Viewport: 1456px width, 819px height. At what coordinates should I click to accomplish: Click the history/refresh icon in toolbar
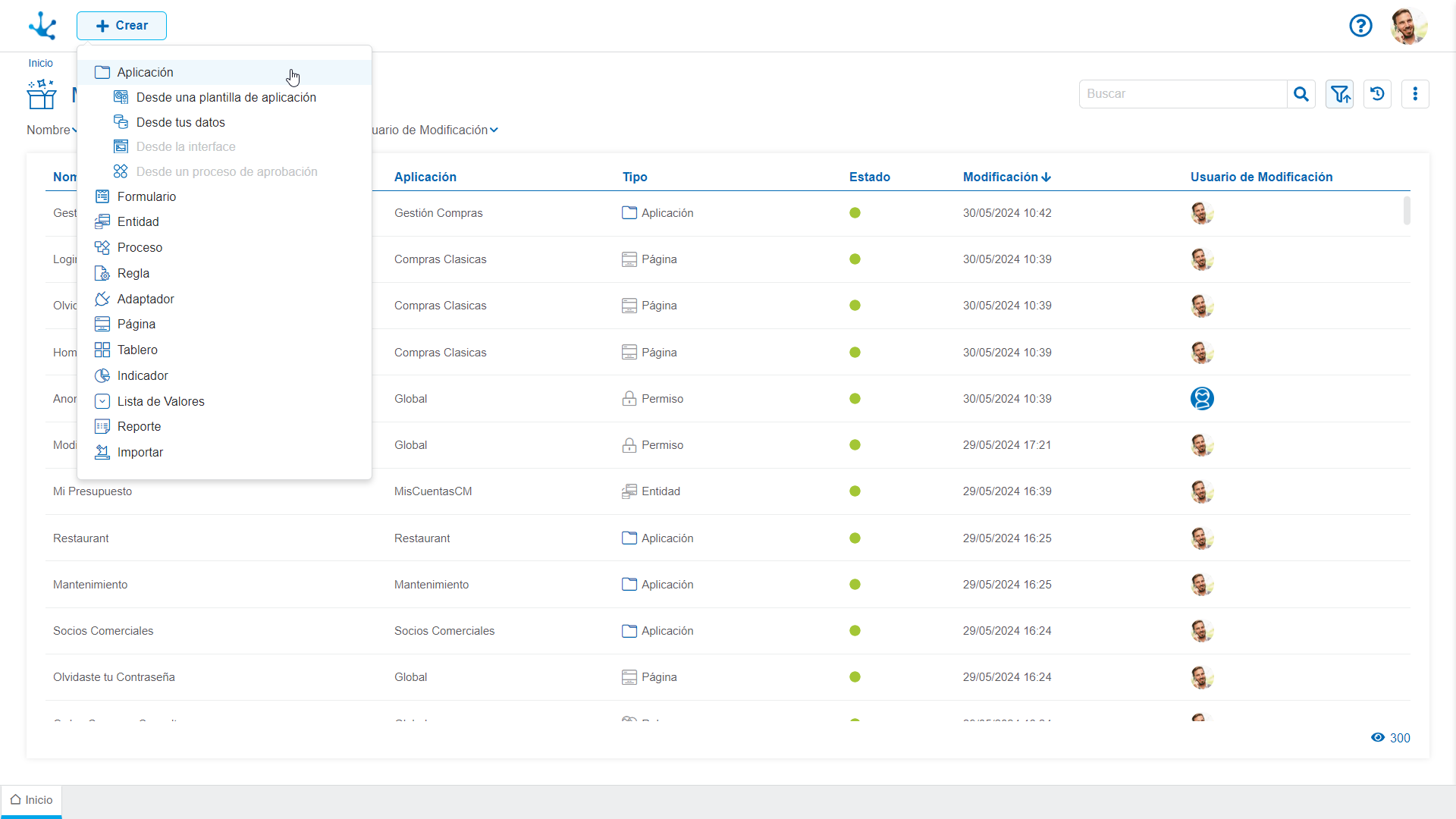(1378, 94)
